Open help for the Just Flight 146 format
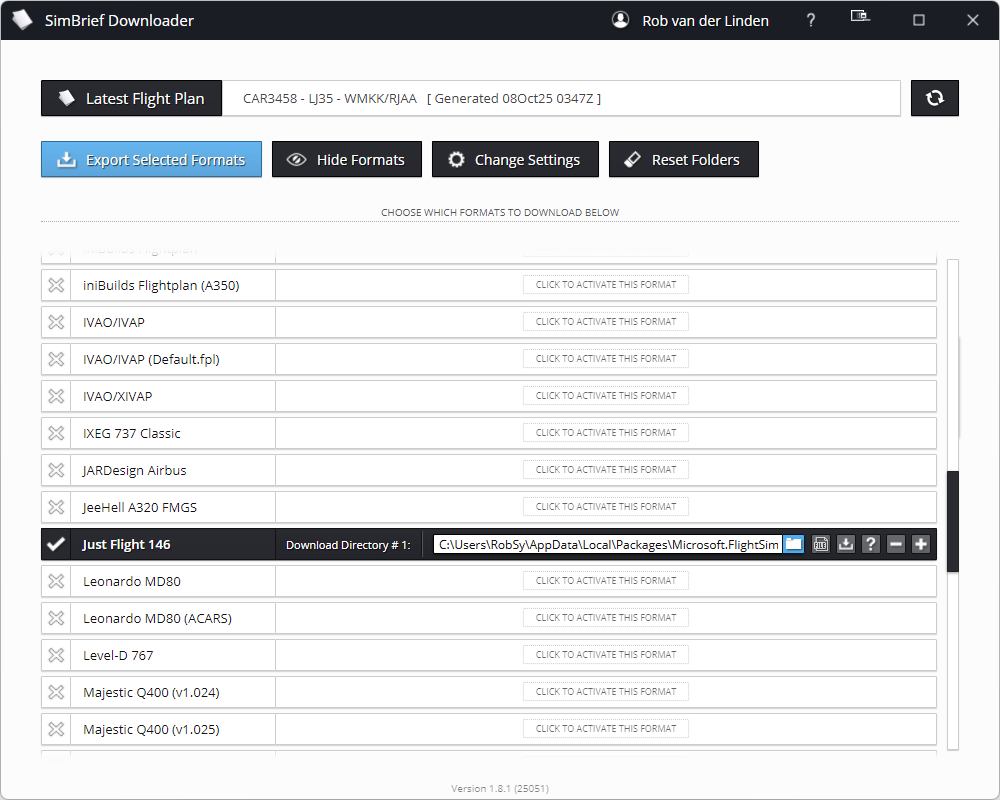The width and height of the screenshot is (1000, 800). (x=871, y=544)
